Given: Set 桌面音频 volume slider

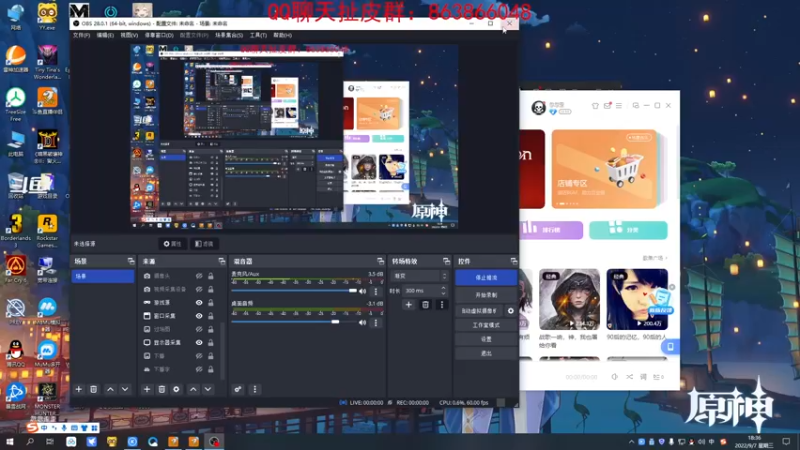Looking at the screenshot, I should tap(292, 322).
